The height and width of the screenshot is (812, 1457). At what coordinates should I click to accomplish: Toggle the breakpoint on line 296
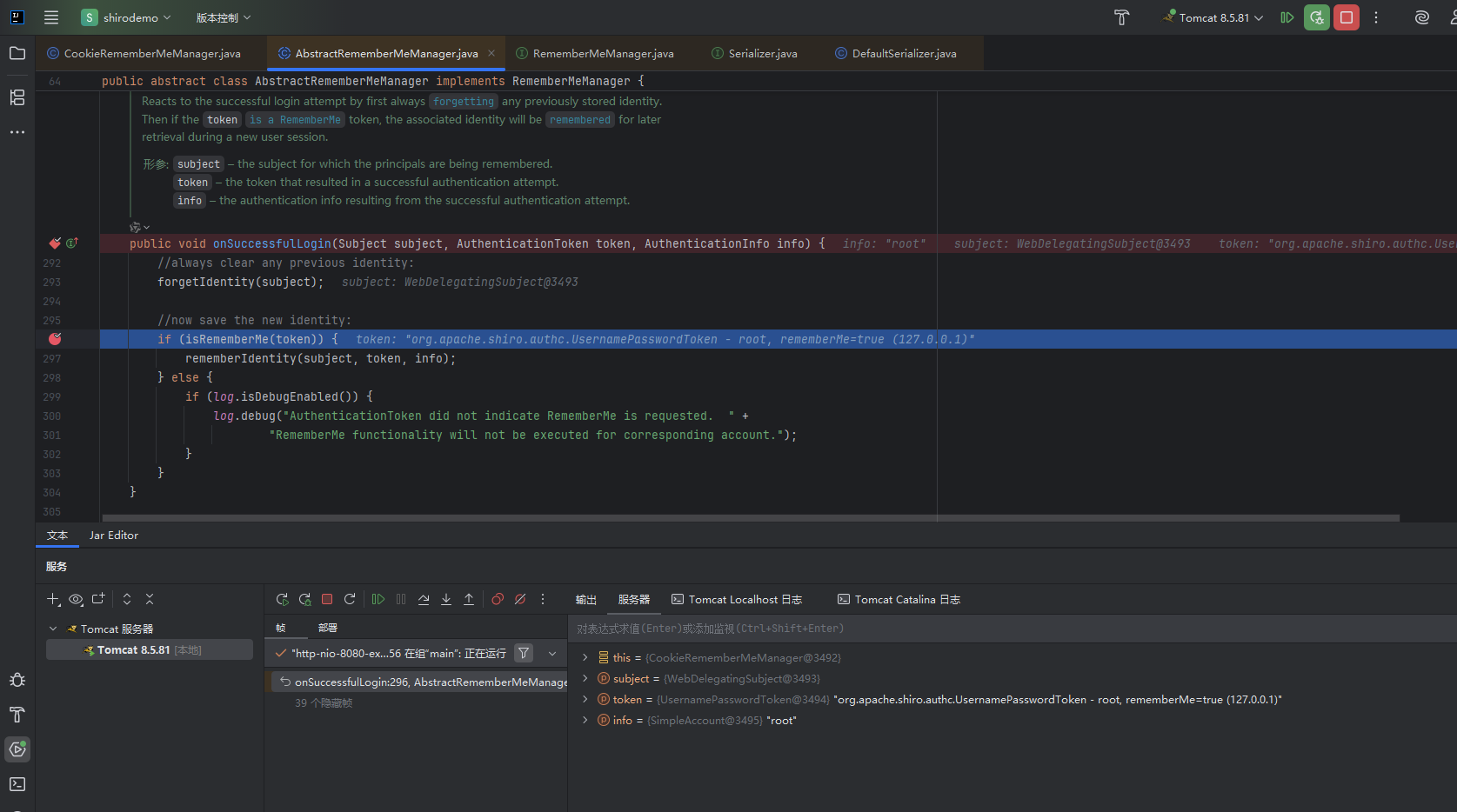55,339
